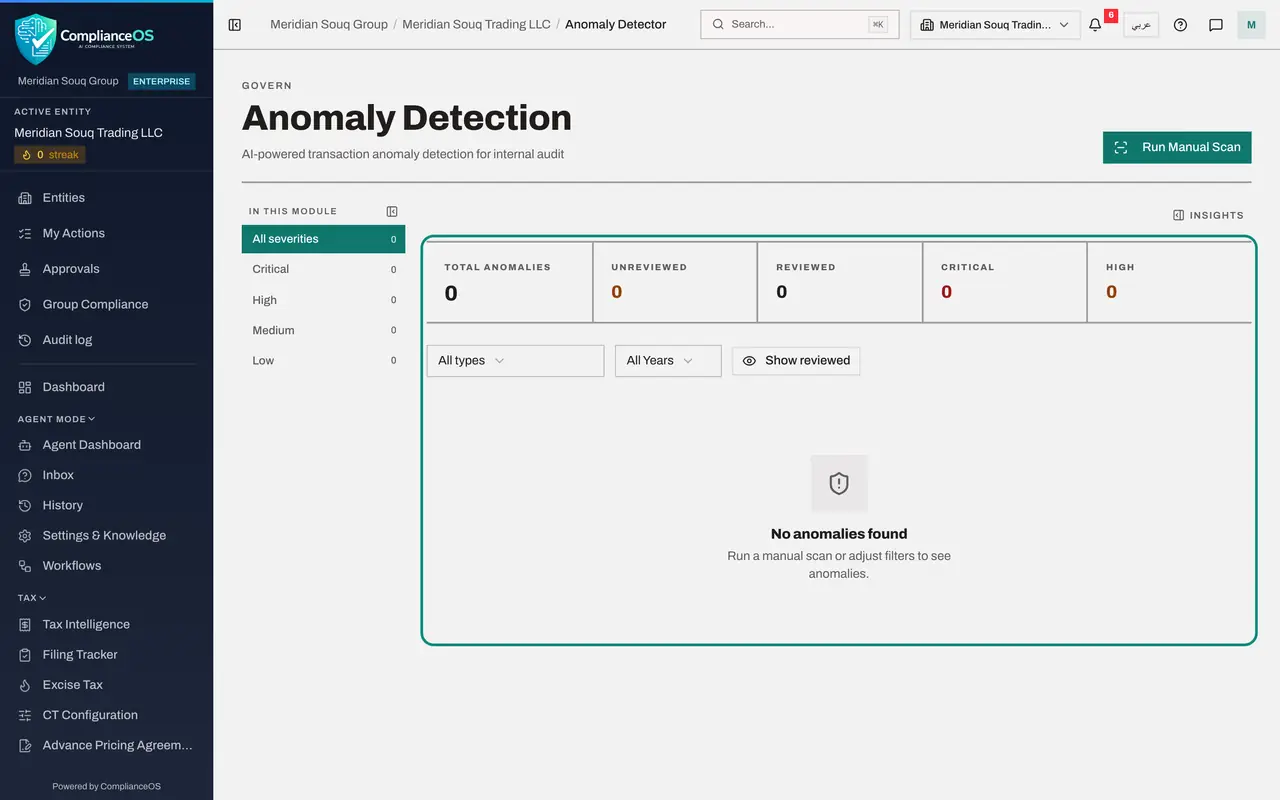This screenshot has height=800, width=1280.
Task: Go to My Actions
Action: point(106,233)
